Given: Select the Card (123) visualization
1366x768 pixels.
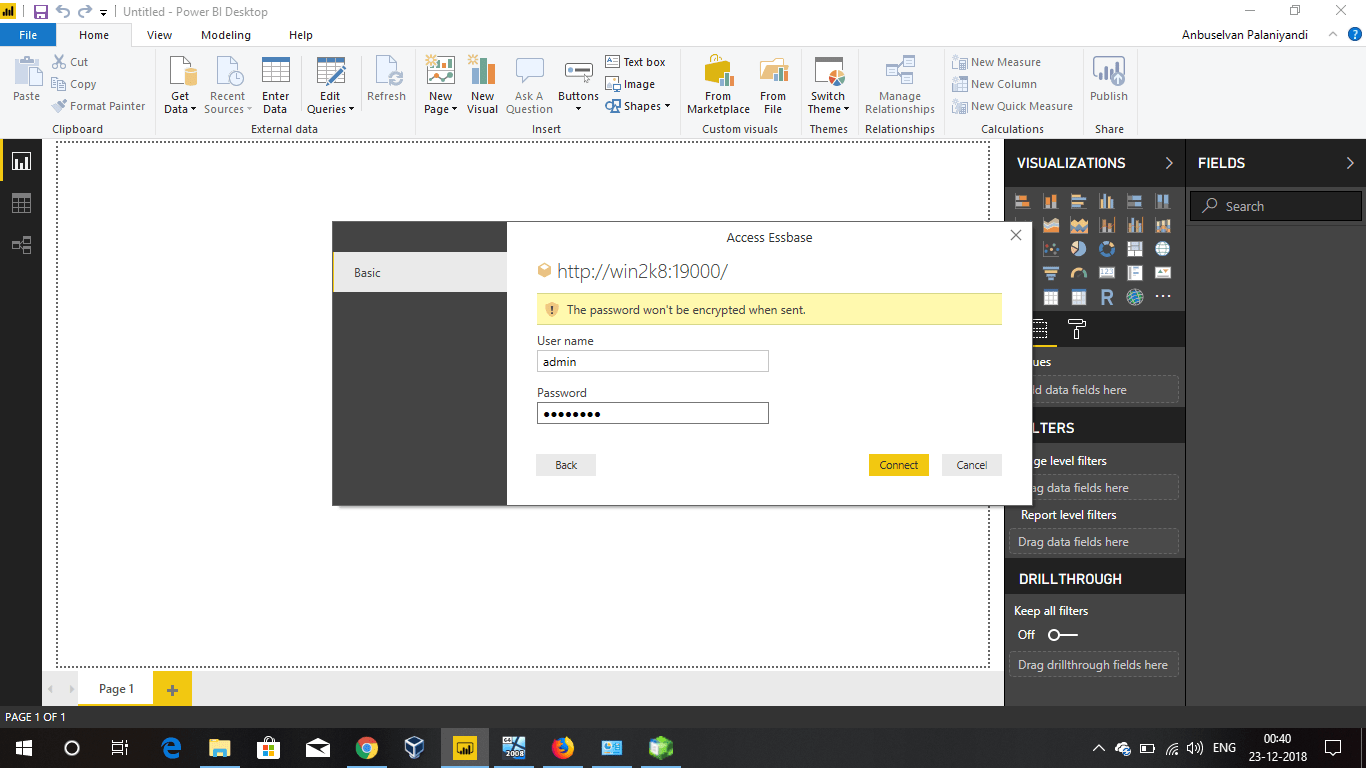Looking at the screenshot, I should tap(1107, 273).
